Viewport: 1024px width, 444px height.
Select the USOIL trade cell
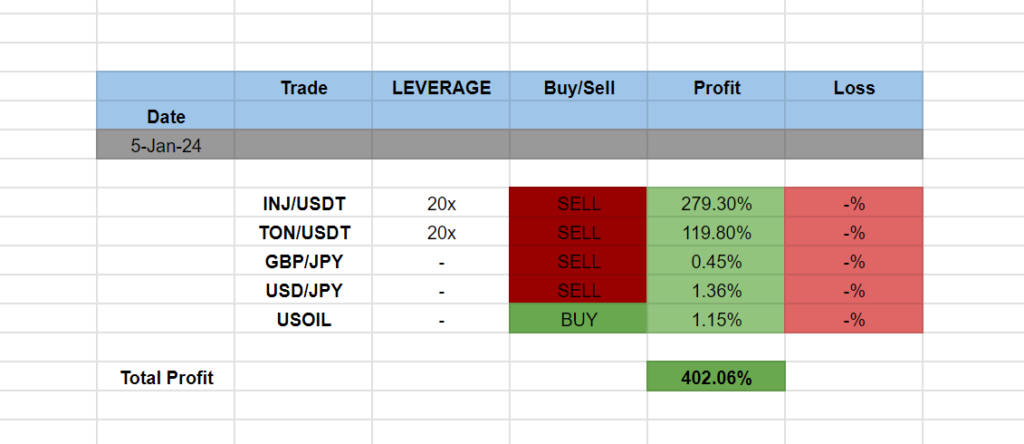point(303,320)
